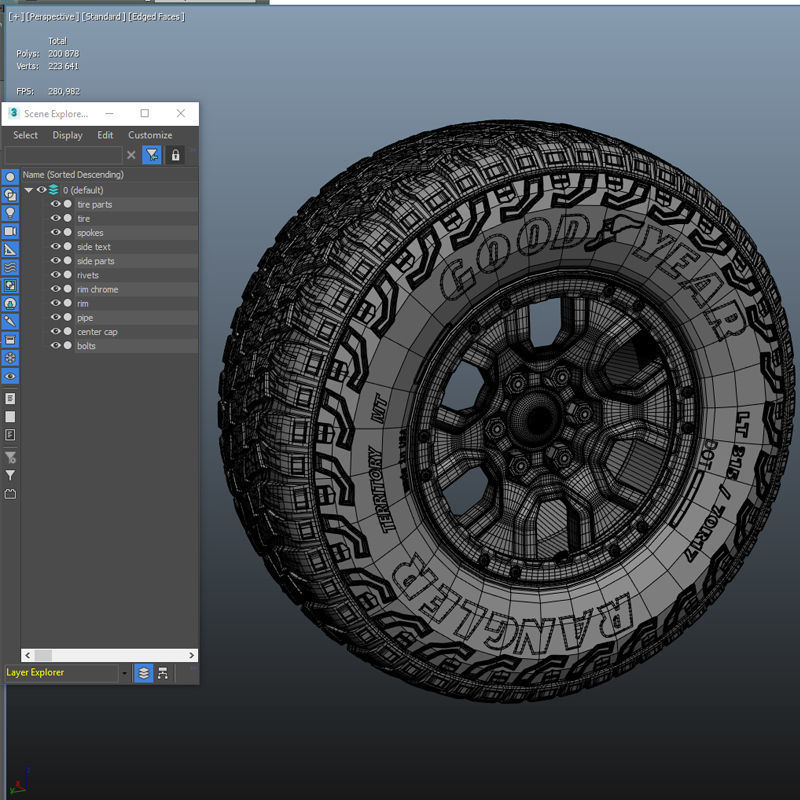Open the Edit menu in Scene Explorer
The width and height of the screenshot is (800, 800).
click(x=105, y=135)
